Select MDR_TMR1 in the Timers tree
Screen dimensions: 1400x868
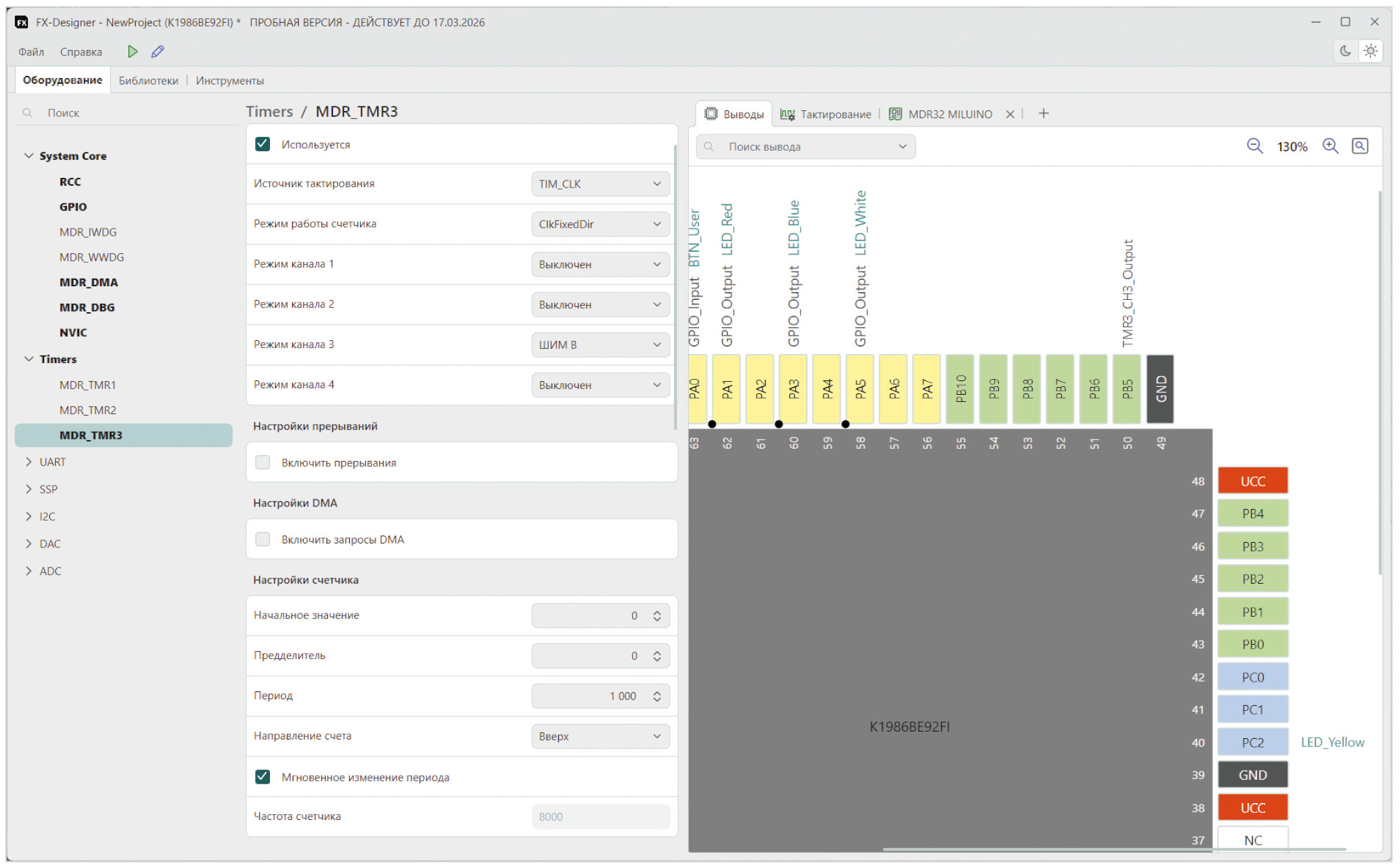[88, 385]
